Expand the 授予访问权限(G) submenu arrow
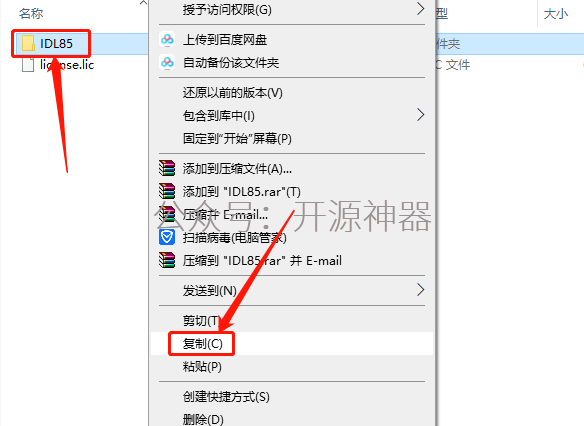 420,9
